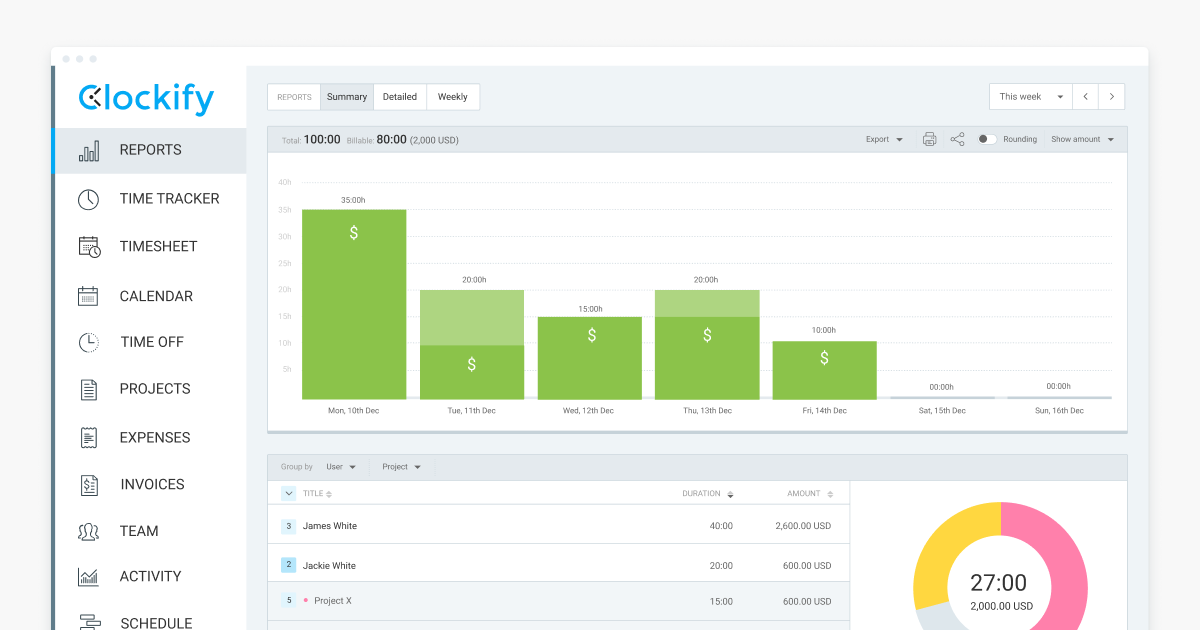Change the Group by User dropdown
The width and height of the screenshot is (1200, 630).
[x=342, y=466]
